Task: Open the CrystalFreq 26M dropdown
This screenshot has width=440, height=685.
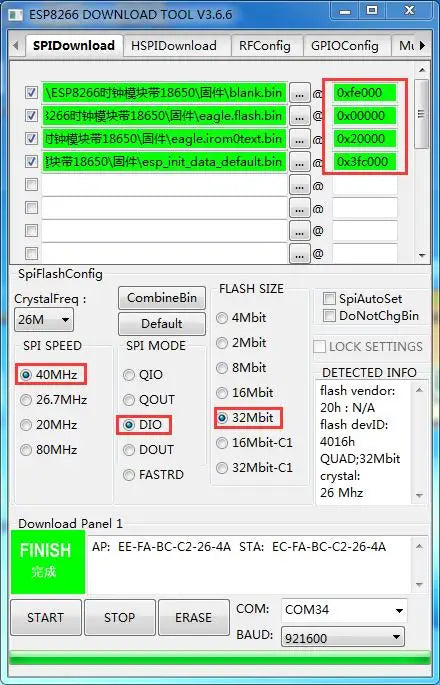Action: click(x=44, y=320)
